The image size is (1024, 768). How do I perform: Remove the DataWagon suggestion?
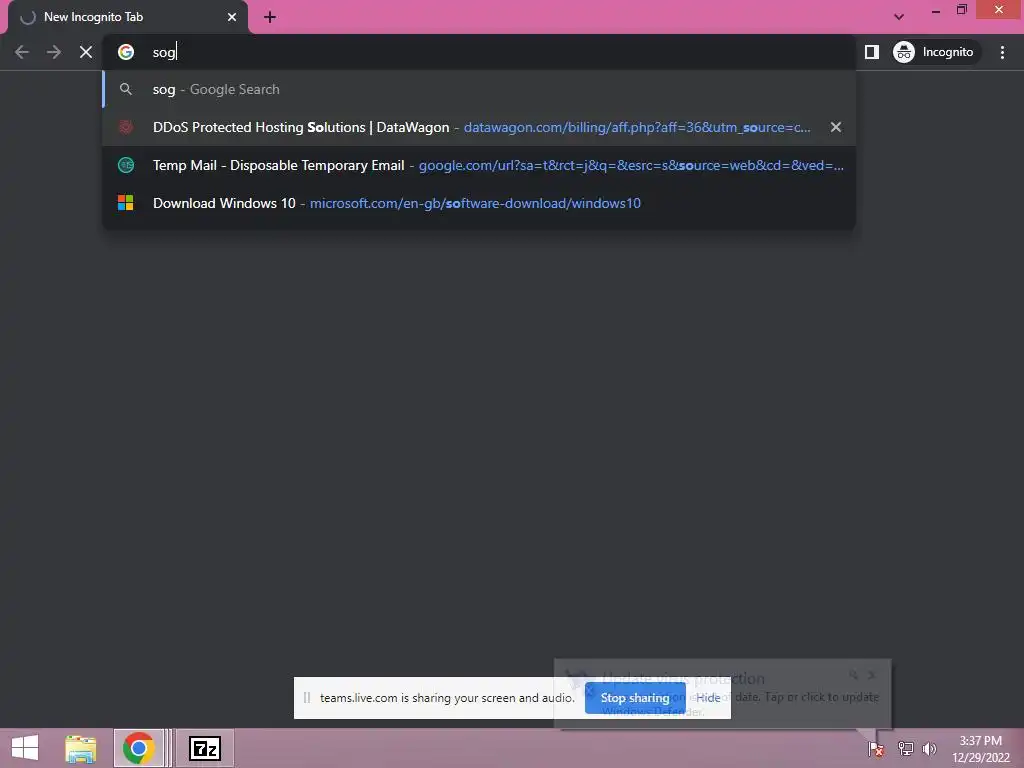(x=835, y=127)
